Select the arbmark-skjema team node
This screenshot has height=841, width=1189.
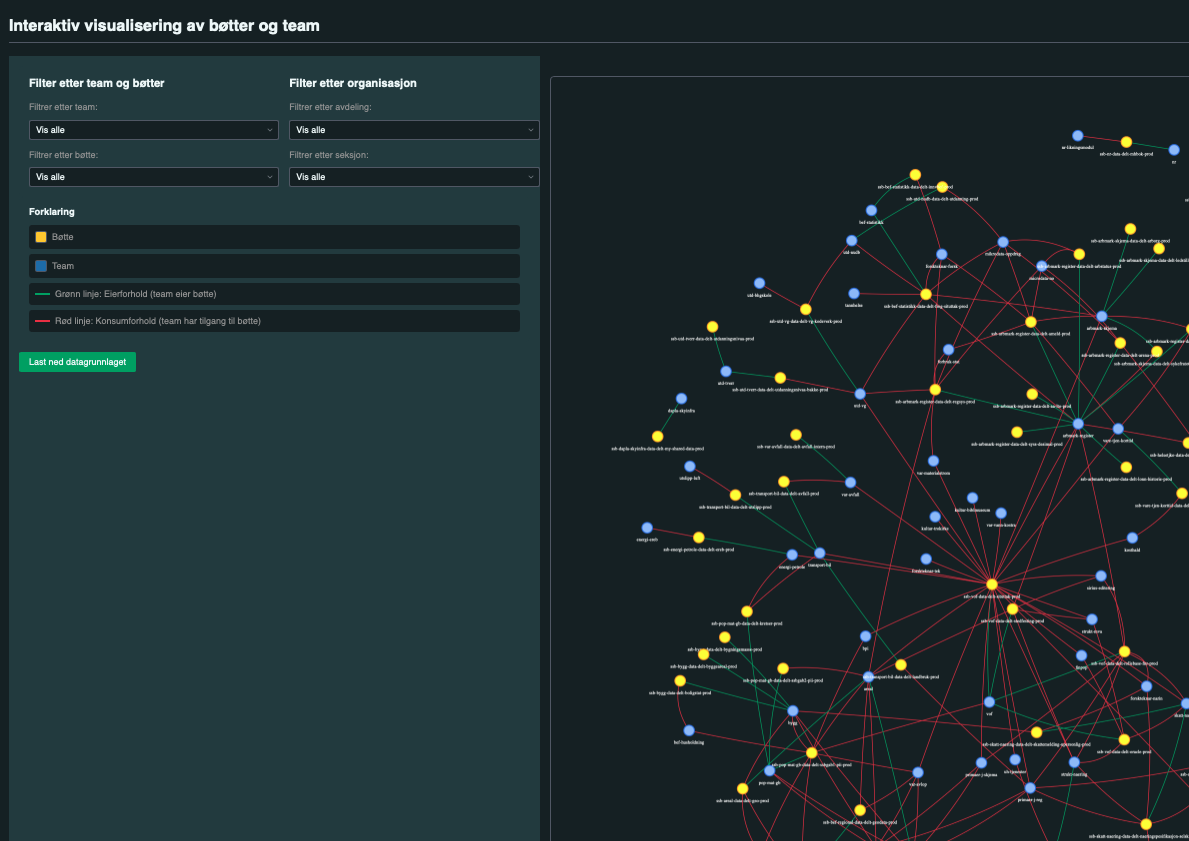(1102, 316)
